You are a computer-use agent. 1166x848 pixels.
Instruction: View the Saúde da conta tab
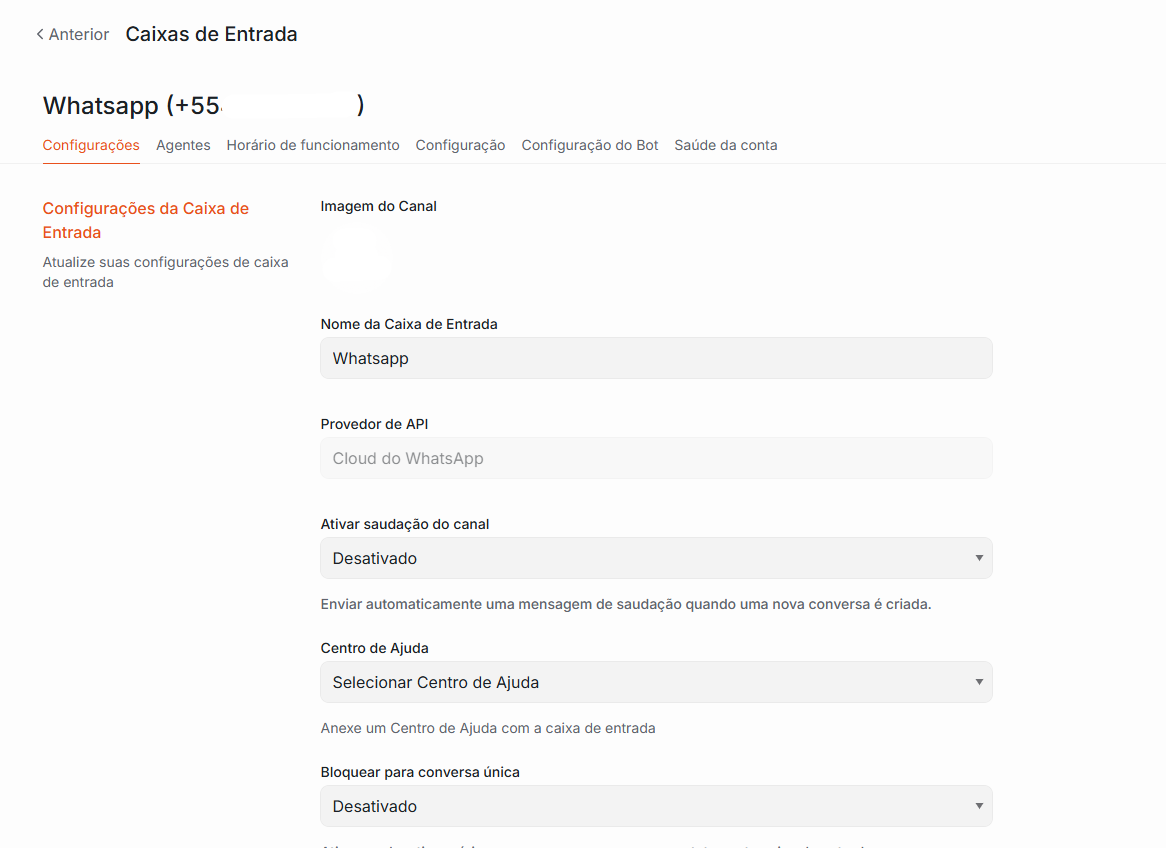click(x=726, y=145)
